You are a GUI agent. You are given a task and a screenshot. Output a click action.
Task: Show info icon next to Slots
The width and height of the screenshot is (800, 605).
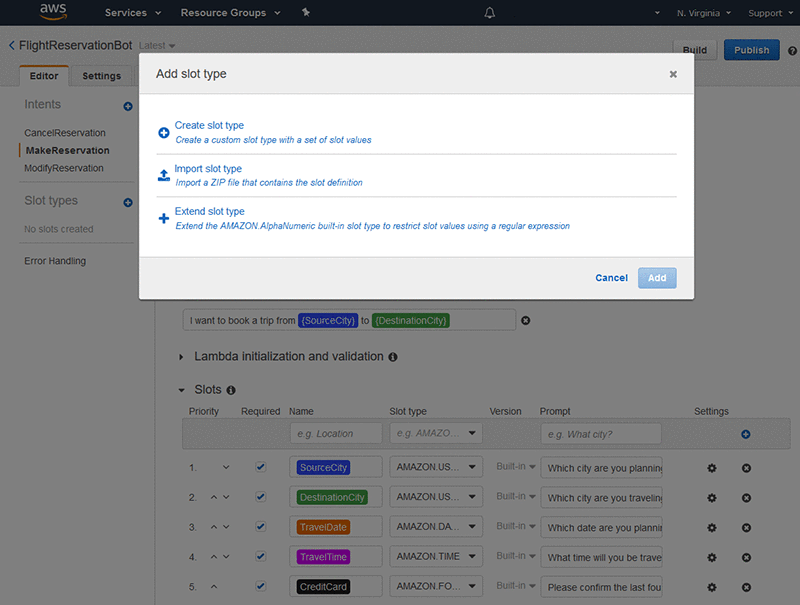coord(231,390)
